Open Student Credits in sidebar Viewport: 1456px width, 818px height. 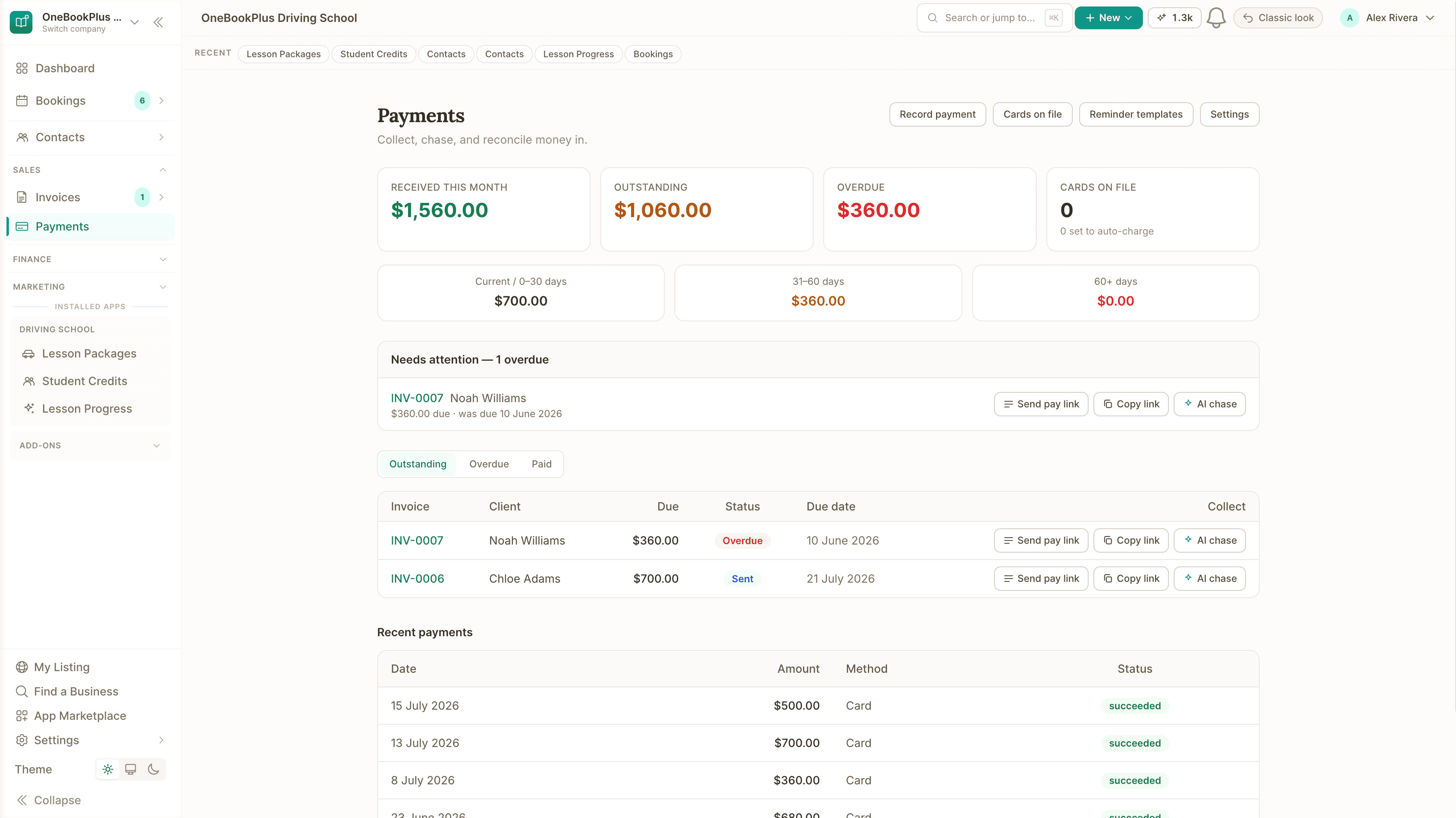coord(90,381)
